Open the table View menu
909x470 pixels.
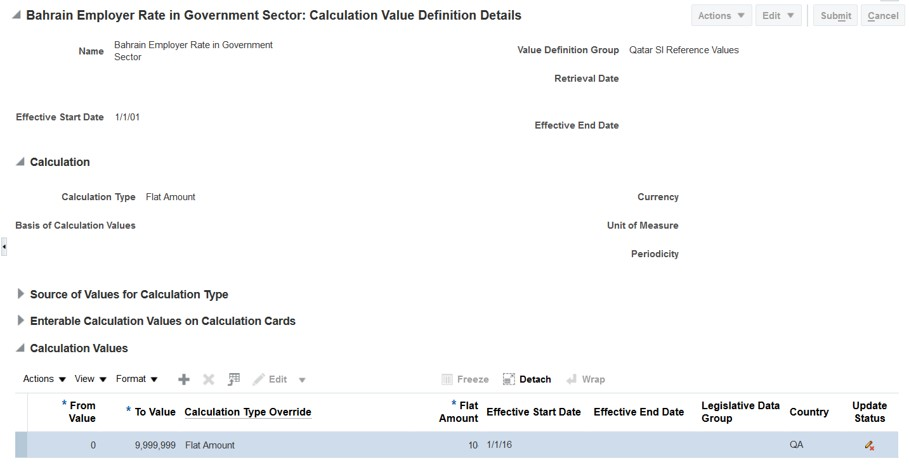[90, 380]
